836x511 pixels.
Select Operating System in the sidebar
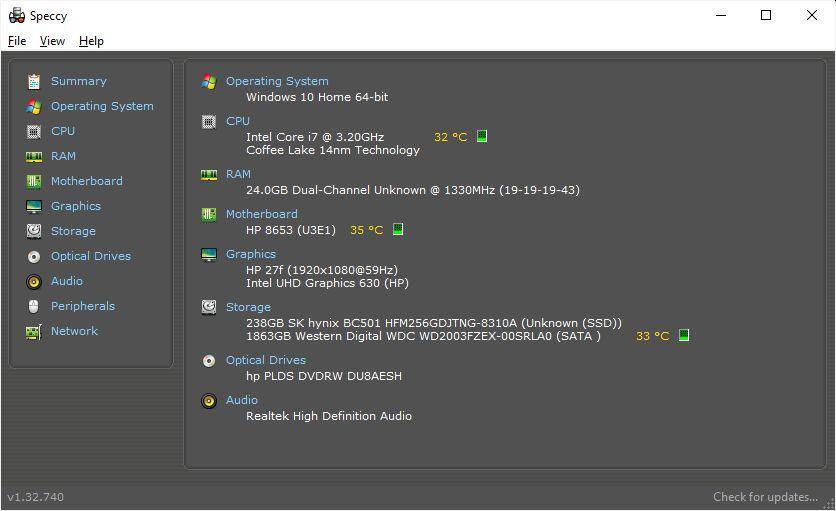point(102,106)
